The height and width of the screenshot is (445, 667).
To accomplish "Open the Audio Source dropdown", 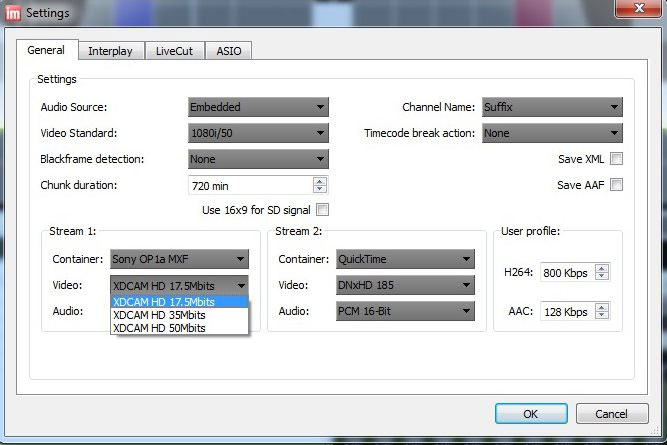I will click(258, 107).
